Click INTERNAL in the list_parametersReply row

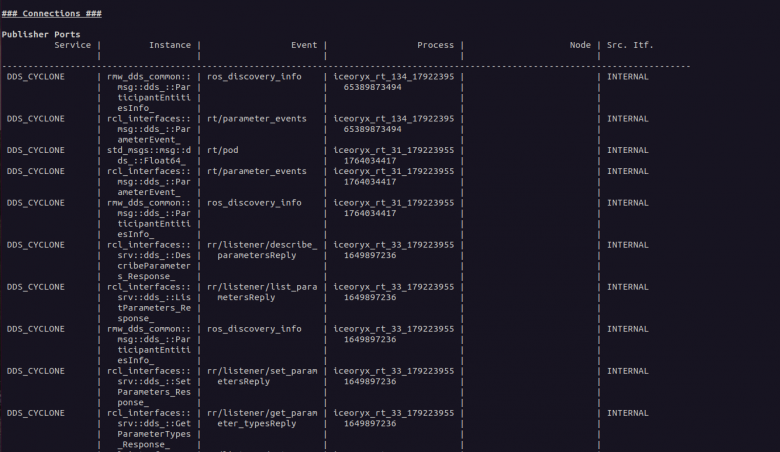[628, 287]
